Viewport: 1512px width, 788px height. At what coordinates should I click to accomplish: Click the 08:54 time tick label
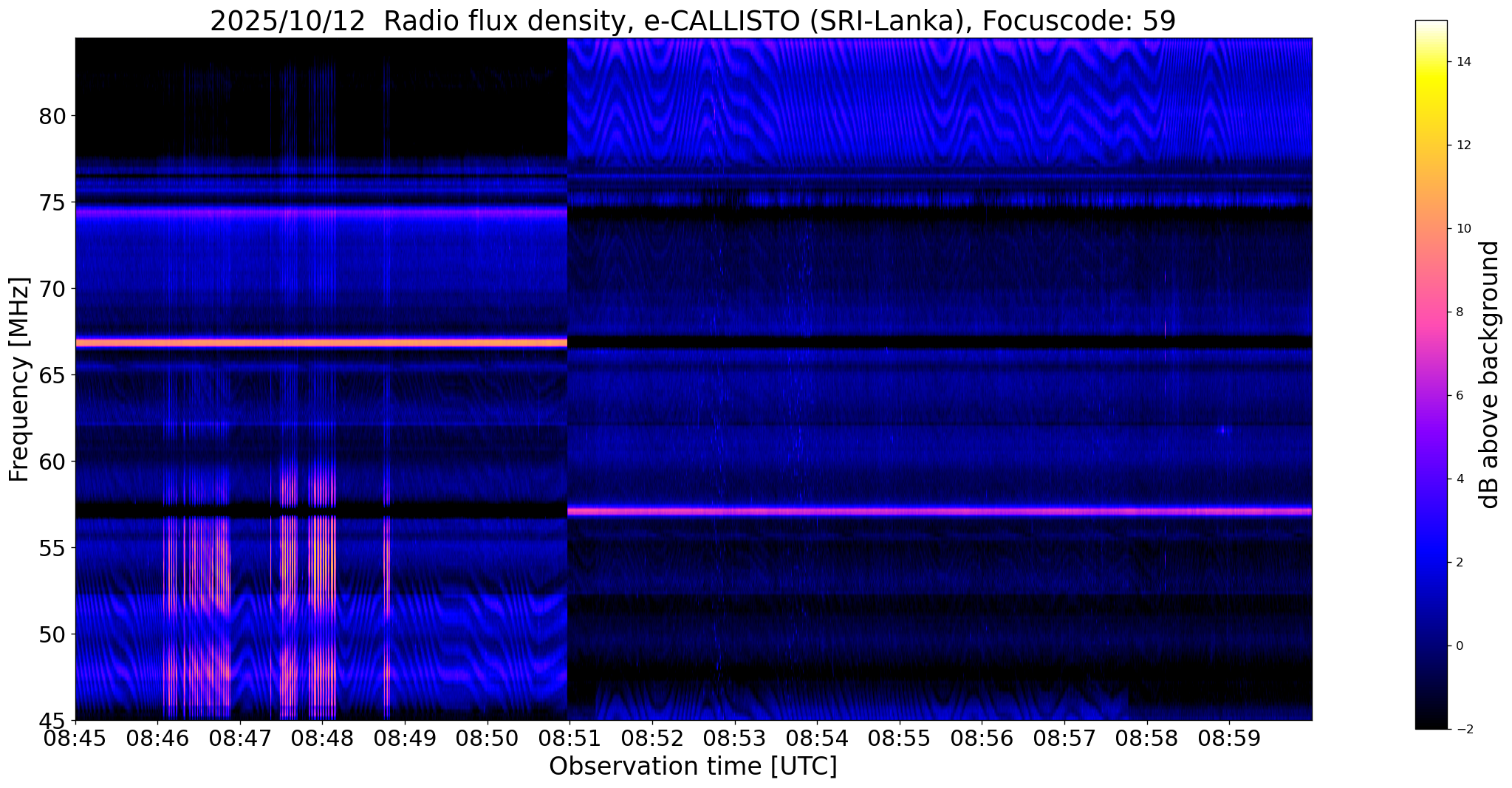pos(817,738)
